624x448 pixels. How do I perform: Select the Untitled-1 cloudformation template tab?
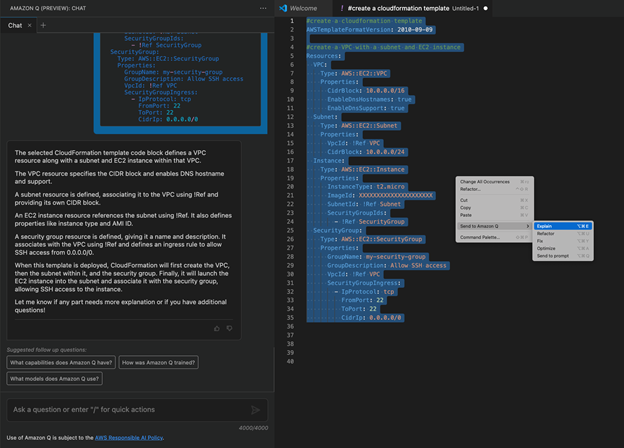413,8
